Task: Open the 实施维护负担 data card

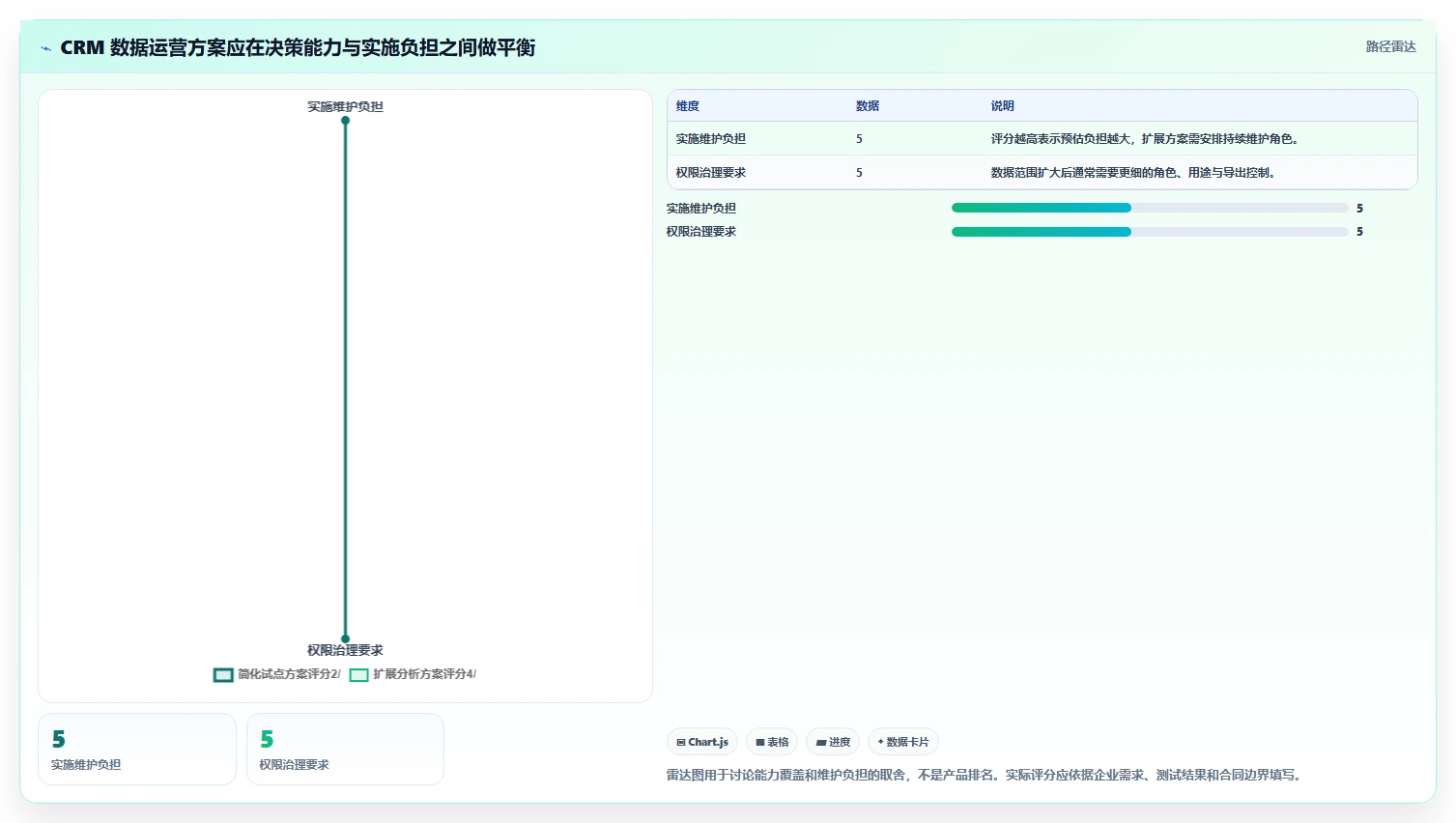Action: (x=137, y=750)
